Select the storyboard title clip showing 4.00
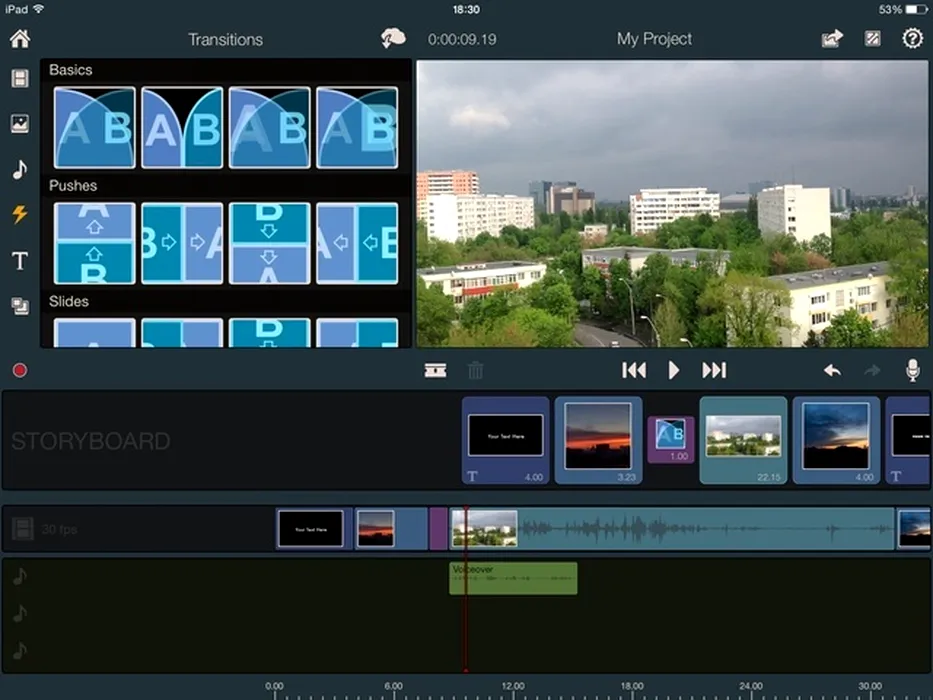 tap(505, 440)
